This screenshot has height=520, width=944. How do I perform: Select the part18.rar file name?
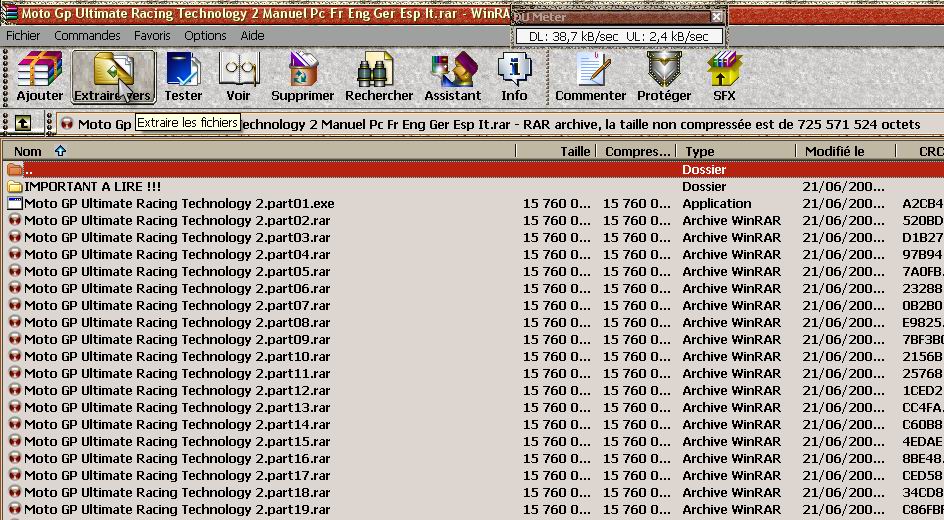tap(177, 492)
